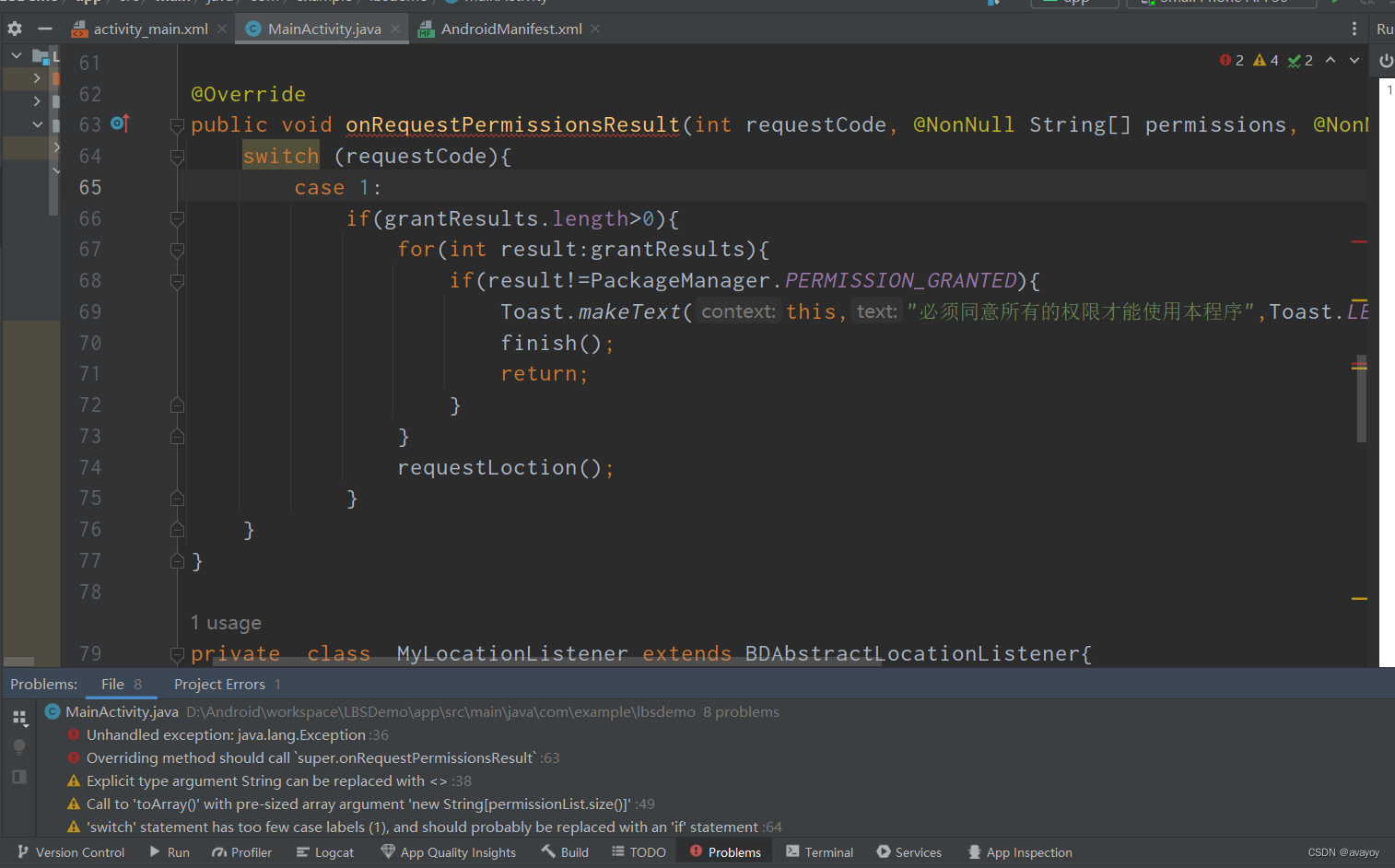This screenshot has width=1395, height=868.
Task: Click the power icon on the right edge
Action: (x=1385, y=60)
